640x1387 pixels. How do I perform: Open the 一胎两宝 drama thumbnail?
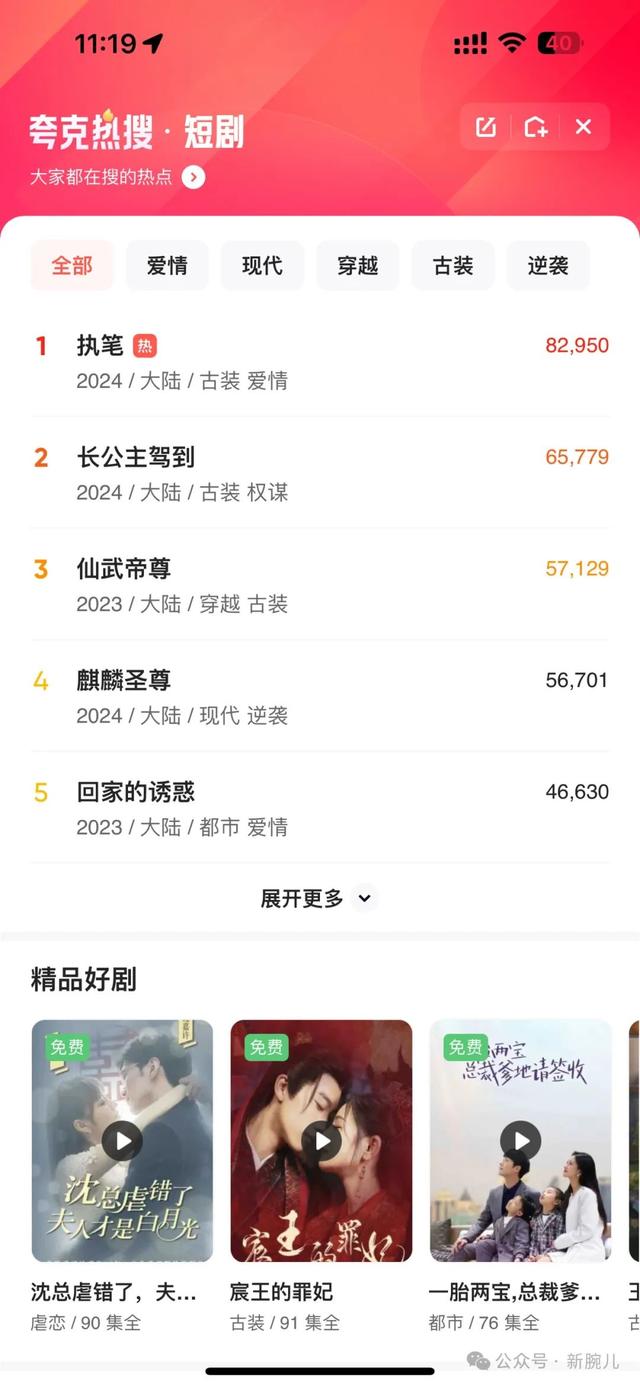pyautogui.click(x=520, y=1140)
